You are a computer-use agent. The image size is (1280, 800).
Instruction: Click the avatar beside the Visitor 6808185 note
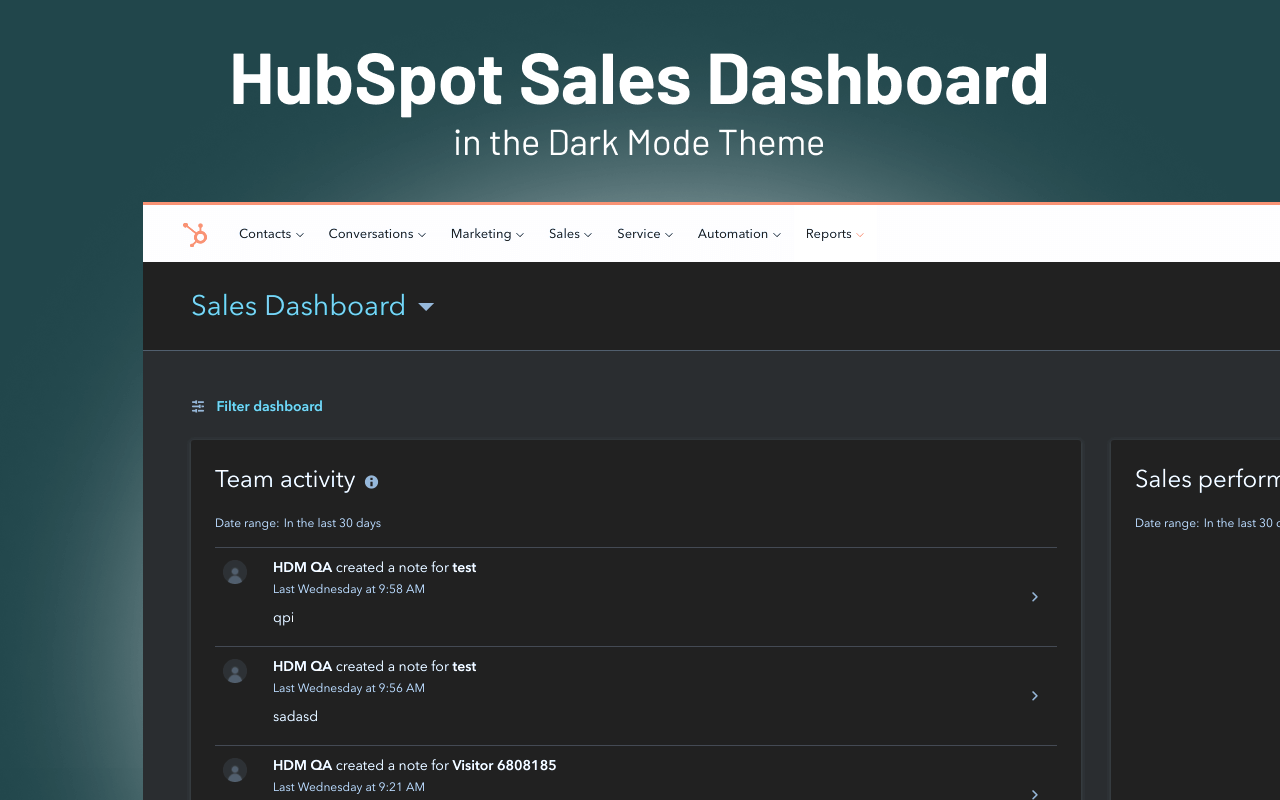234,770
